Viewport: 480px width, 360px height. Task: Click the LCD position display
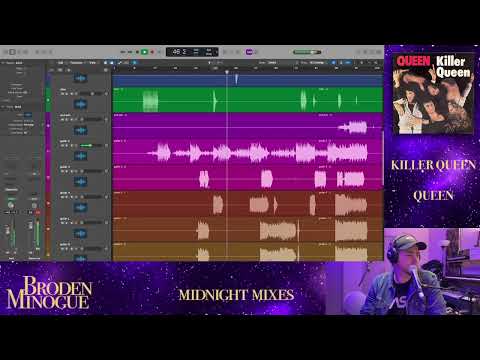click(x=192, y=52)
